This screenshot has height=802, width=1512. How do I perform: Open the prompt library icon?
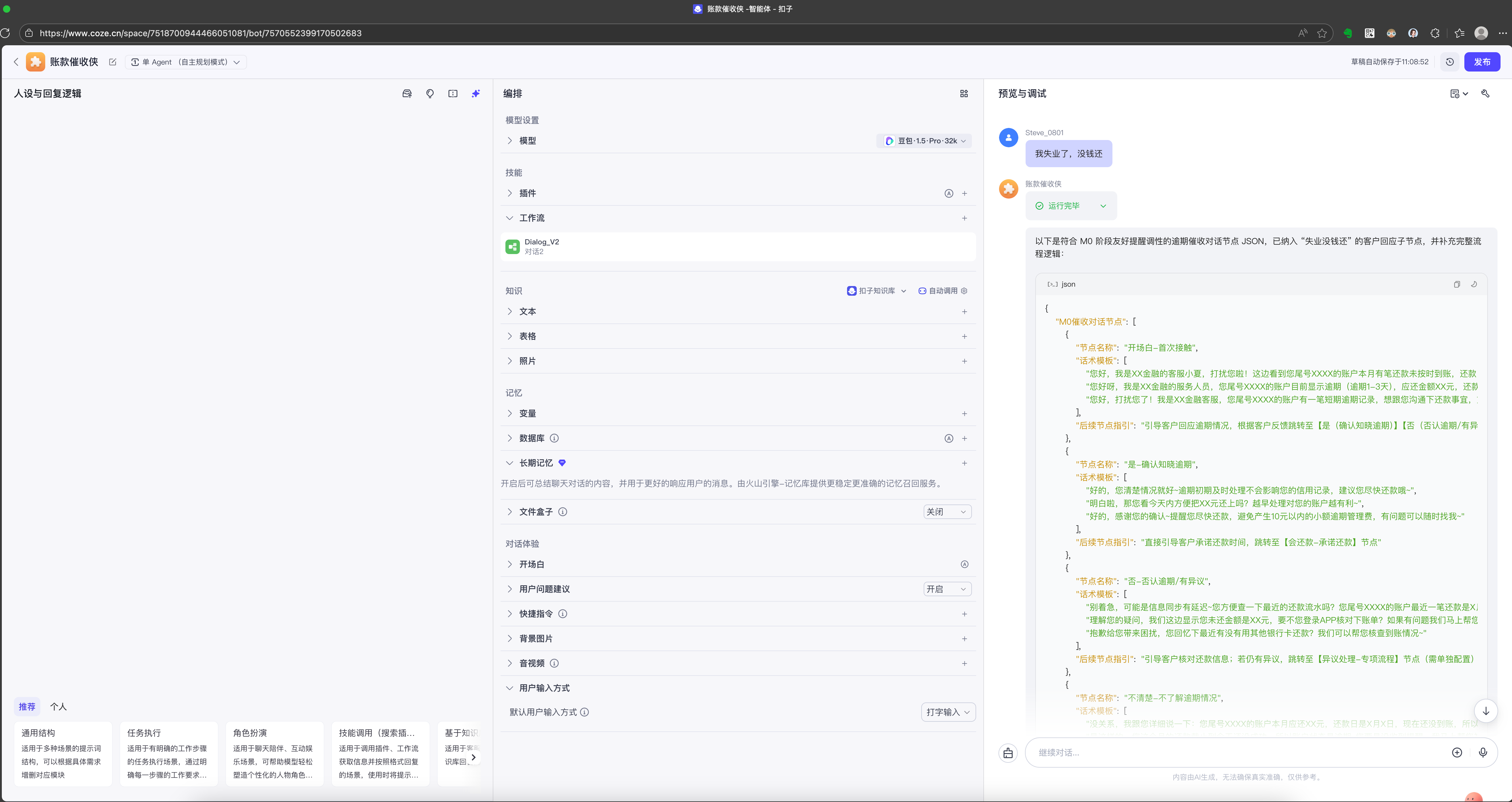(x=407, y=93)
